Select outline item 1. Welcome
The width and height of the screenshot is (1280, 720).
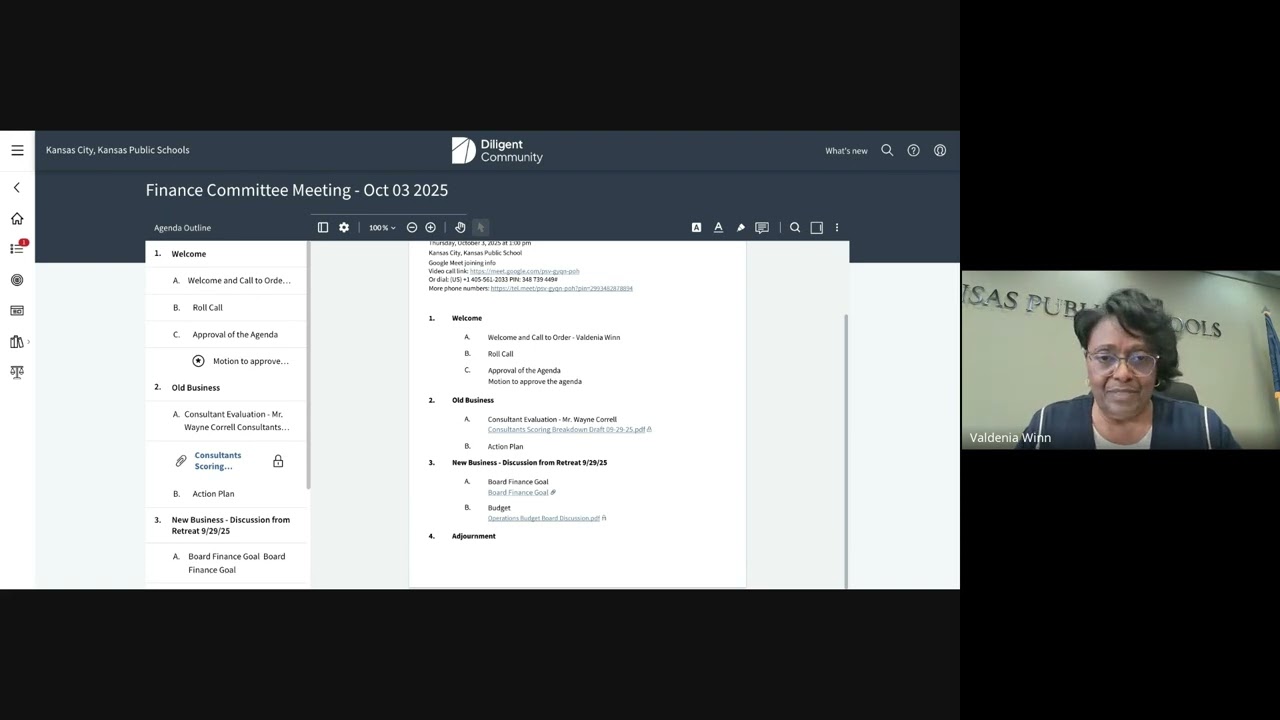tap(228, 254)
